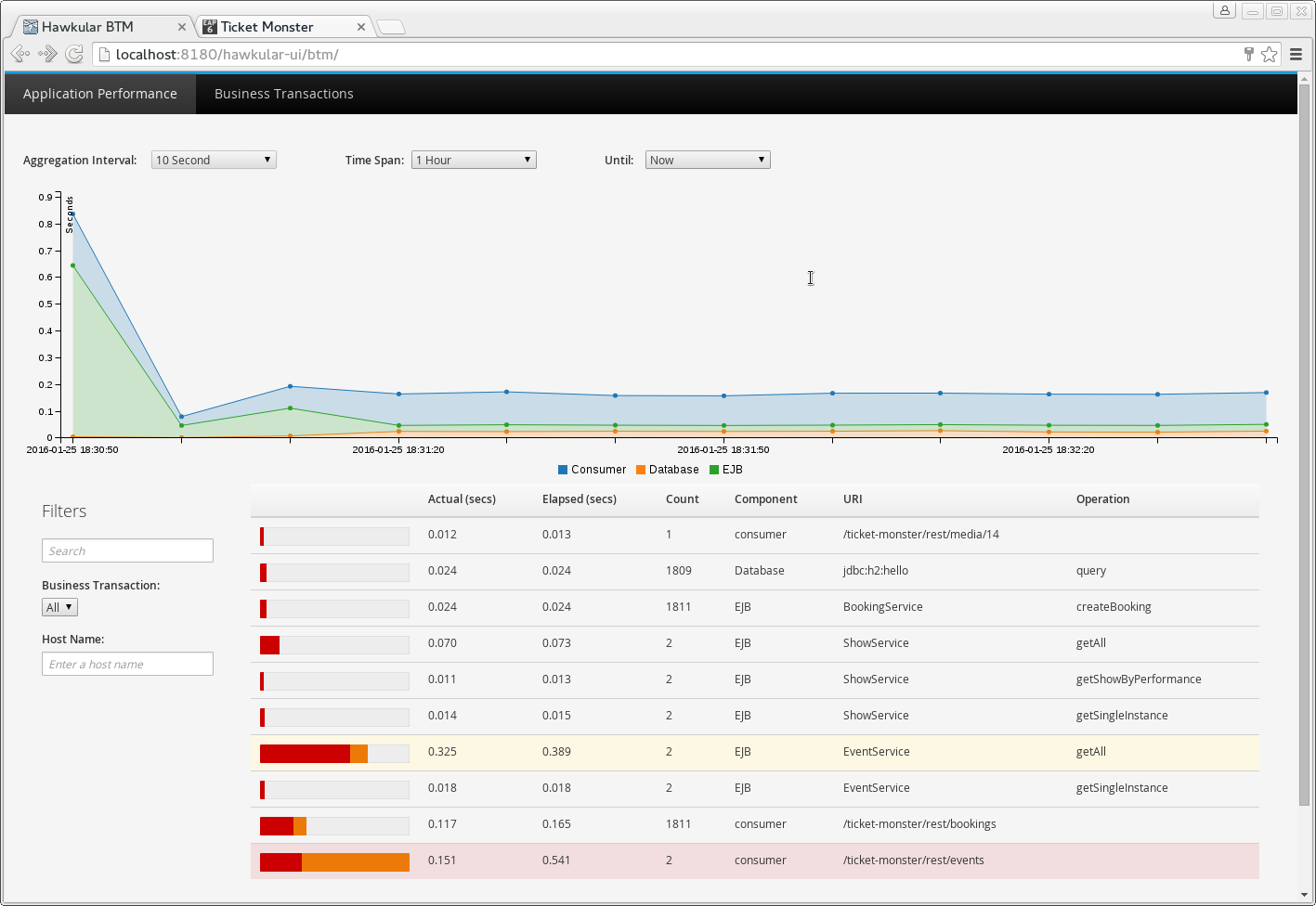Viewport: 1316px width, 906px height.
Task: Bookmark this page with the star icon
Action: pos(1269,54)
